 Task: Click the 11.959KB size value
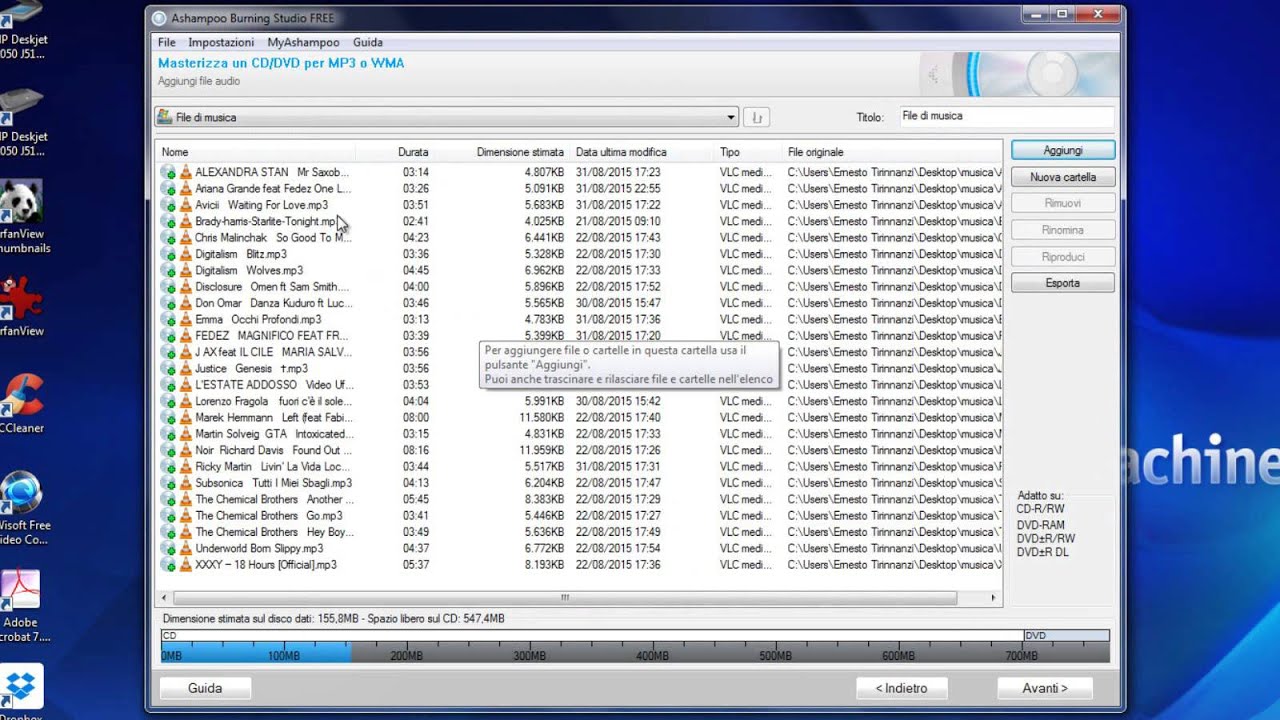click(x=542, y=450)
